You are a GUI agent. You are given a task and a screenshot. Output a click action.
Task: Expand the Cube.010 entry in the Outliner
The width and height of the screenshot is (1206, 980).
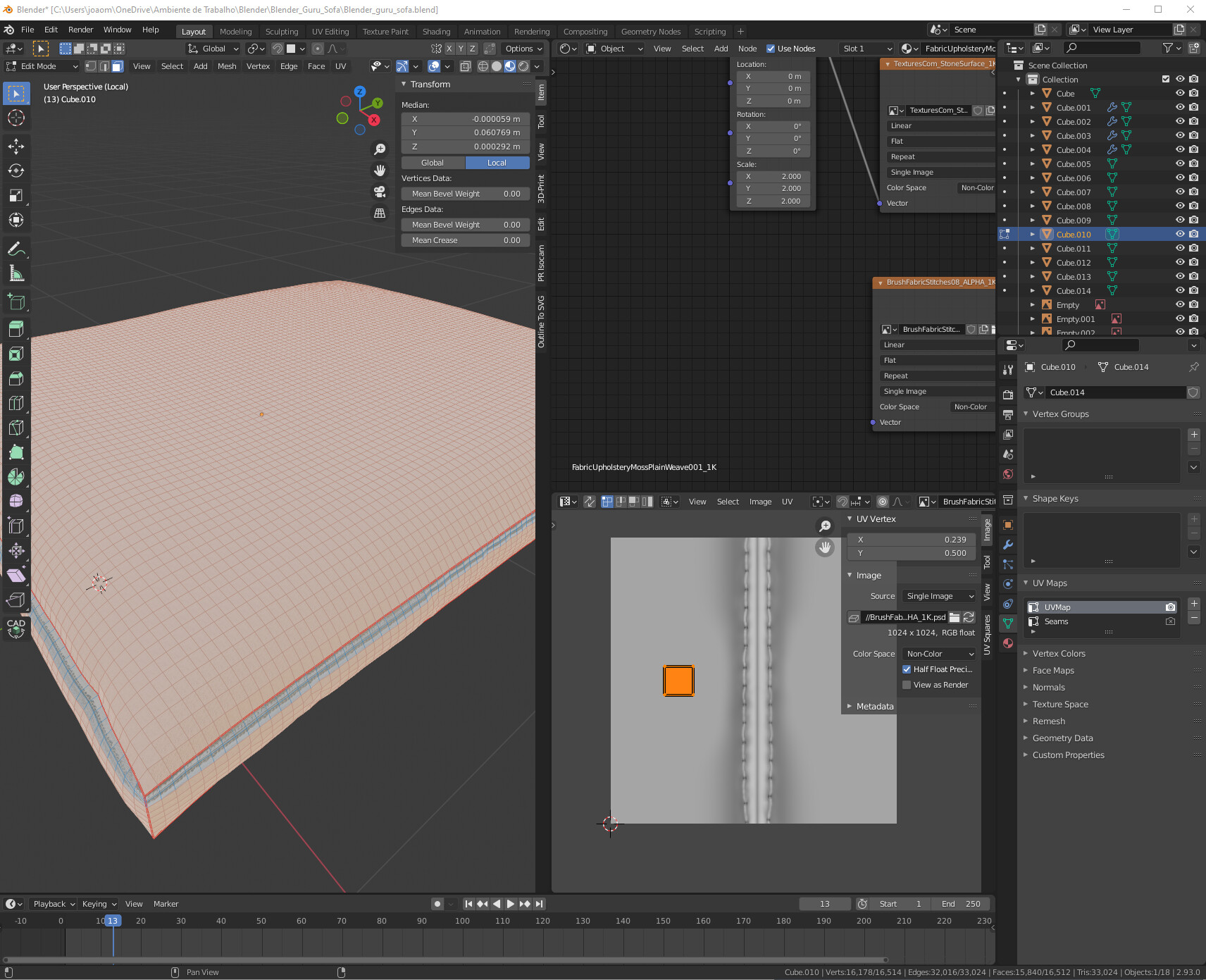[x=1033, y=234]
